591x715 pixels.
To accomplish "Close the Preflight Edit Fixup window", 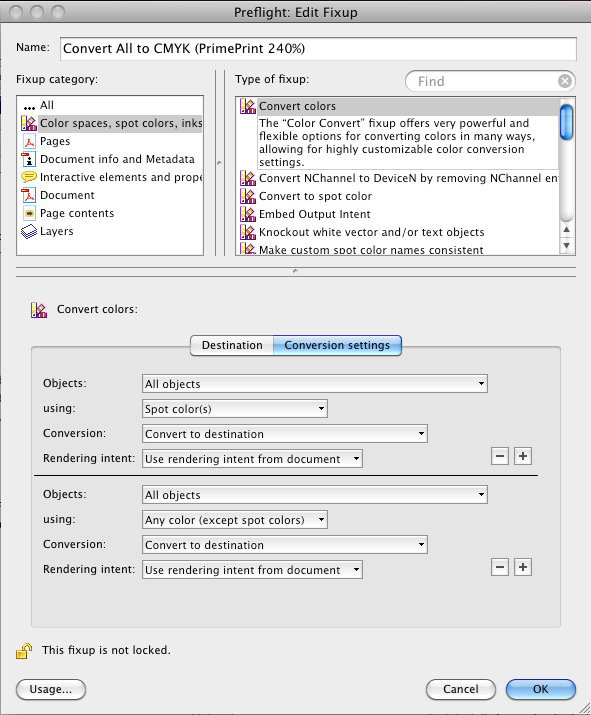I will [16, 12].
